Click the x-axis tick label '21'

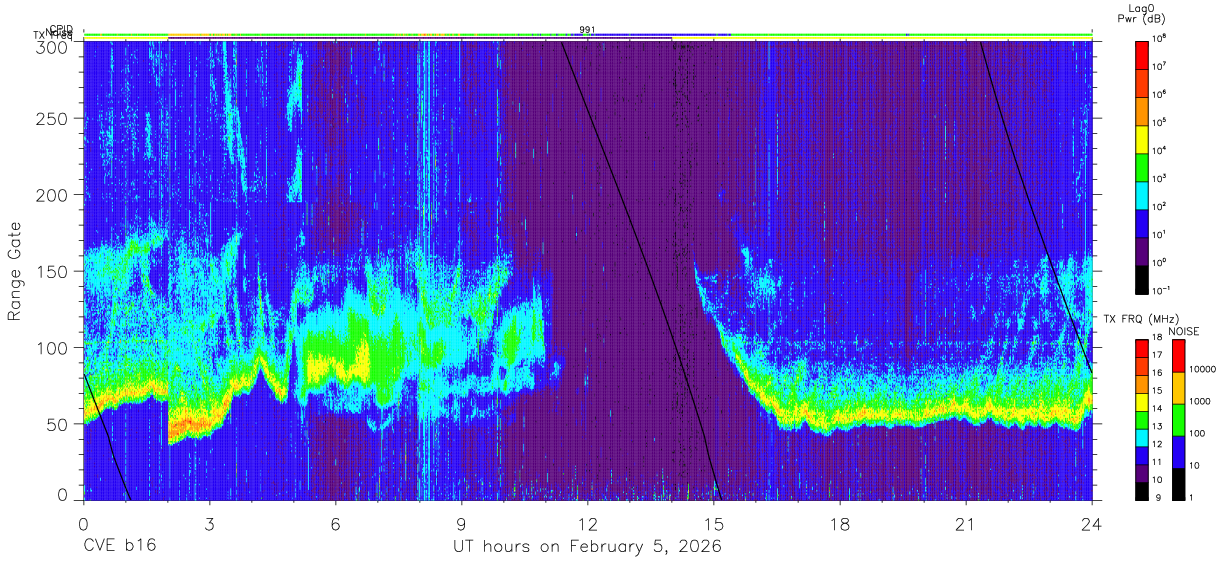click(966, 524)
